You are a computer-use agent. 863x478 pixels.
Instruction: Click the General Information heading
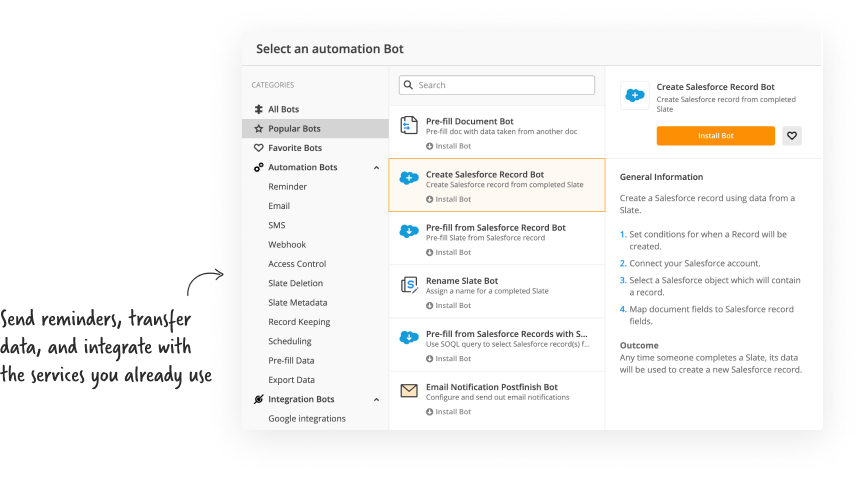tap(661, 177)
